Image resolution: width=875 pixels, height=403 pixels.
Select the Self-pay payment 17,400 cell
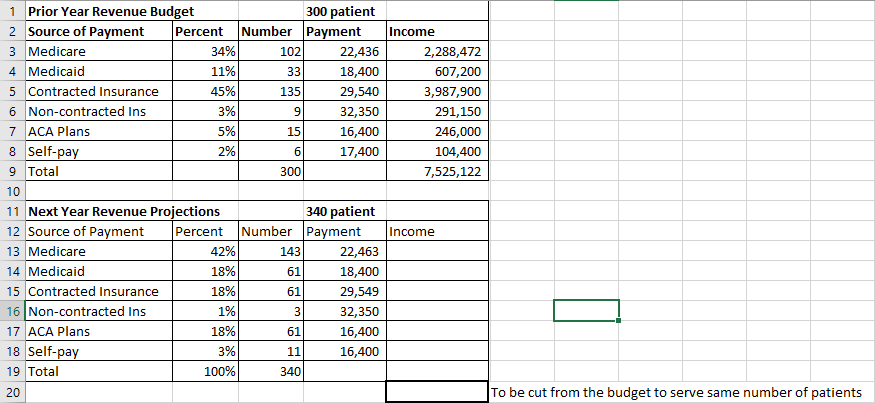tap(345, 151)
